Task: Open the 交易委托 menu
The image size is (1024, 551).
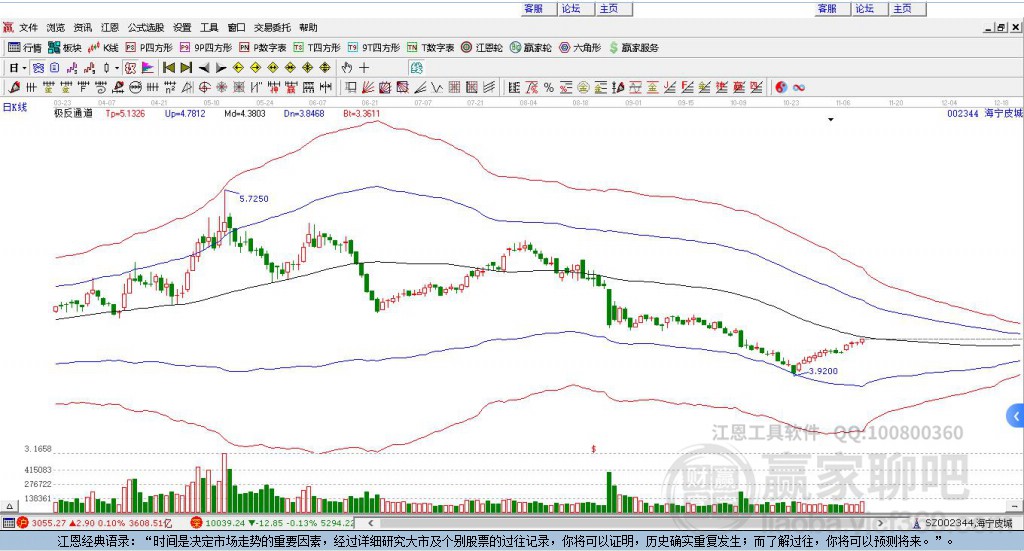Action: coord(272,27)
